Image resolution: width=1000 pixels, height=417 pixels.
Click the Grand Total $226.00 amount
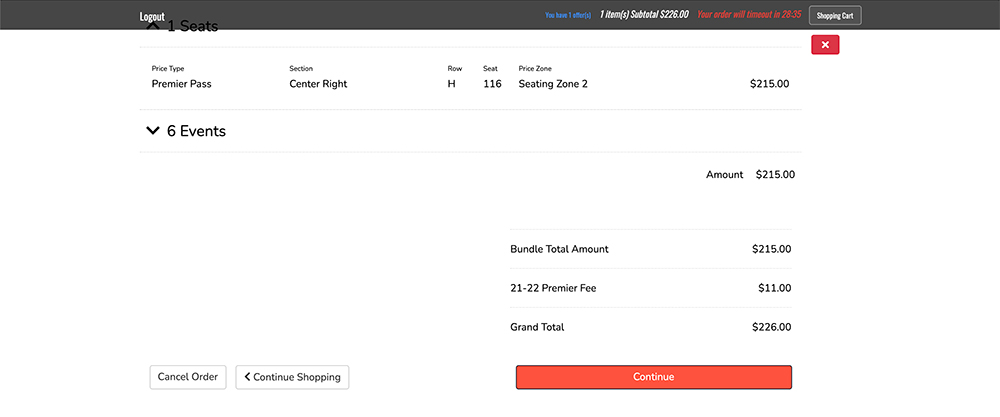(771, 327)
